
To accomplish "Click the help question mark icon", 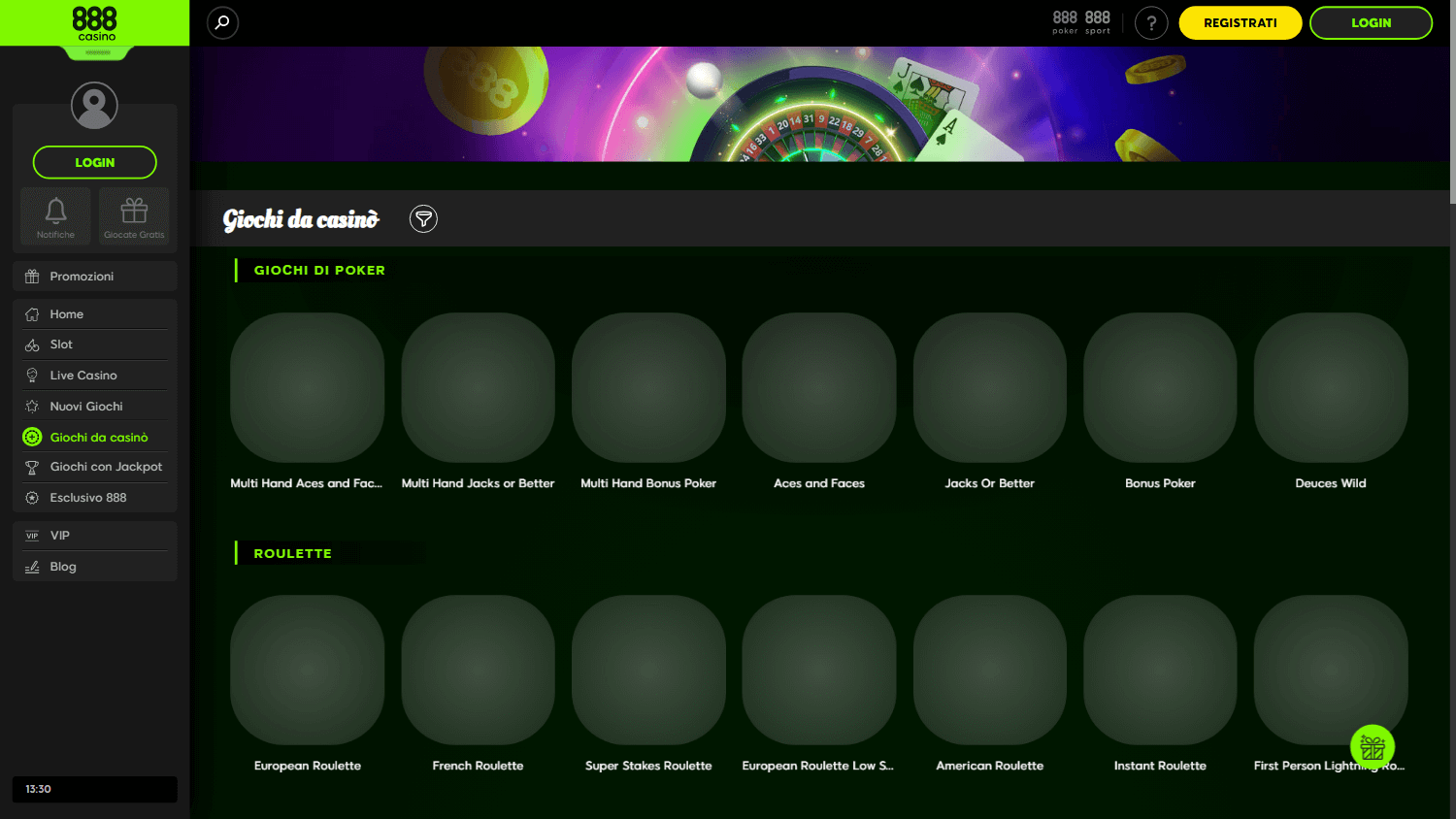I will [x=1151, y=22].
